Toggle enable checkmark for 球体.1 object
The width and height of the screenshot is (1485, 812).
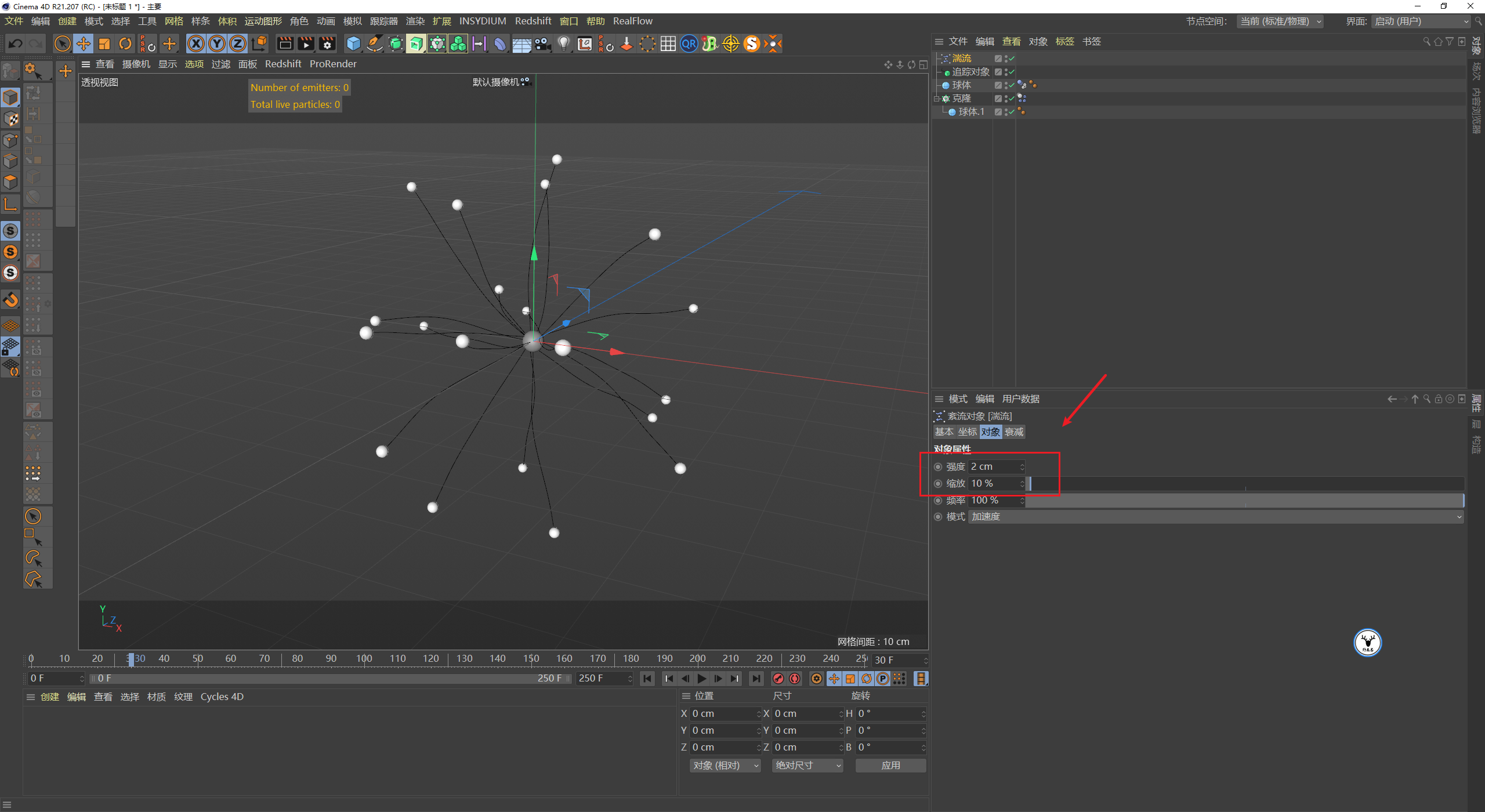[x=1013, y=112]
